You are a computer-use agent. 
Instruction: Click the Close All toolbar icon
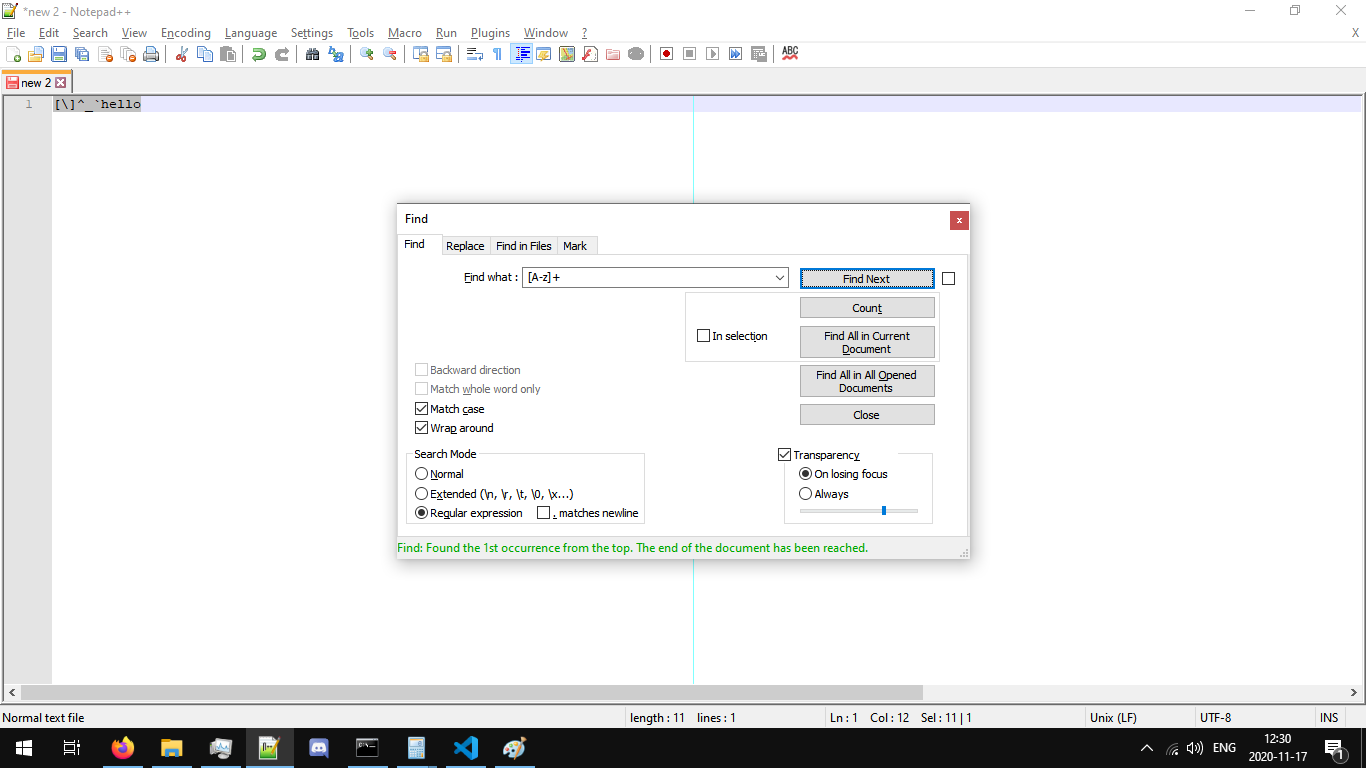[x=128, y=54]
